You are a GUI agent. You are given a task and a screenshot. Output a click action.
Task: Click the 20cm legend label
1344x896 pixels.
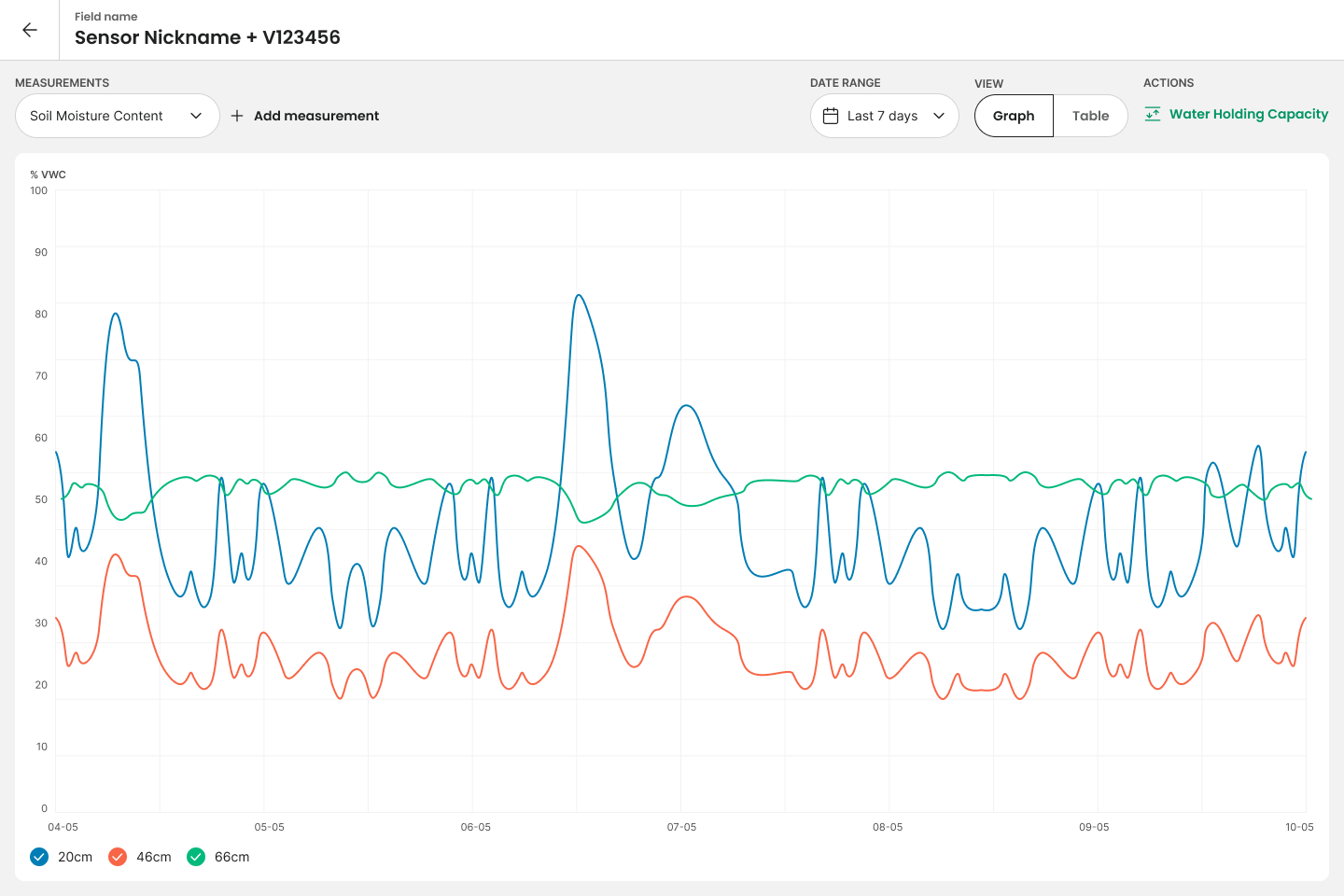point(75,857)
